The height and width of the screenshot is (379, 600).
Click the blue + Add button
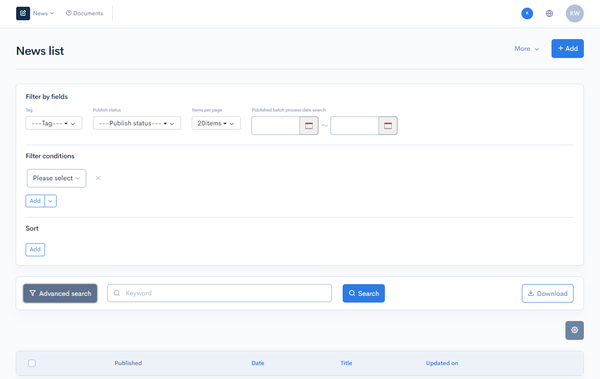point(567,49)
